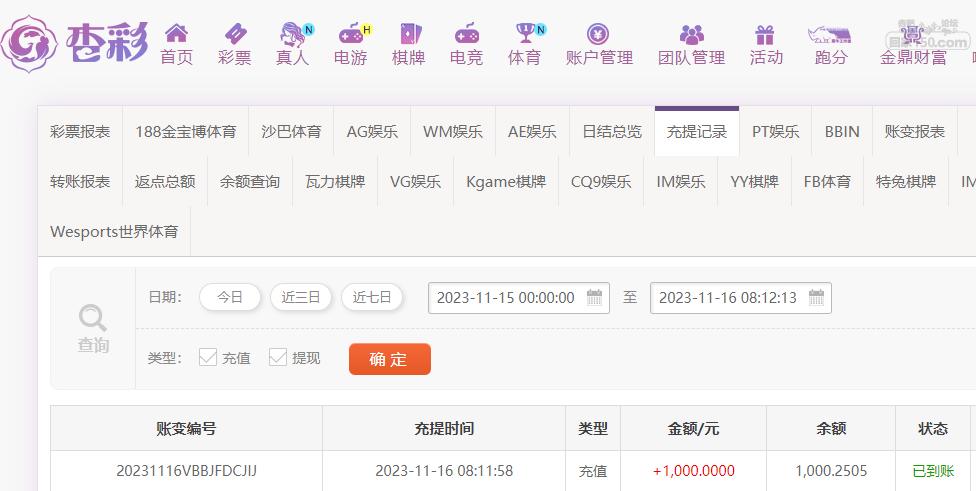Viewport: 976px width, 491px height.
Task: Select the 真人 live dealer icon
Action: 292,34
